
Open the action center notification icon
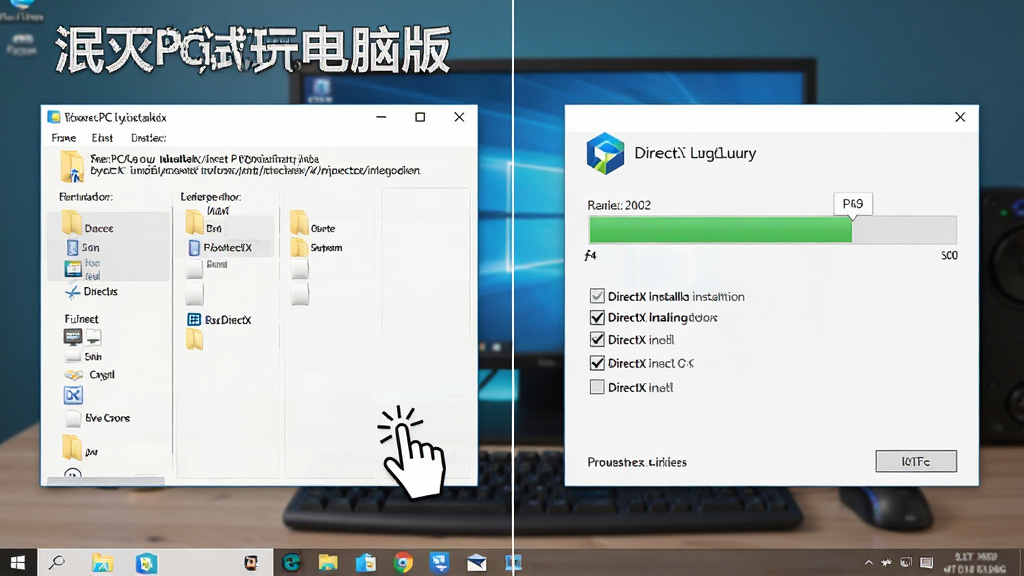pyautogui.click(x=926, y=562)
